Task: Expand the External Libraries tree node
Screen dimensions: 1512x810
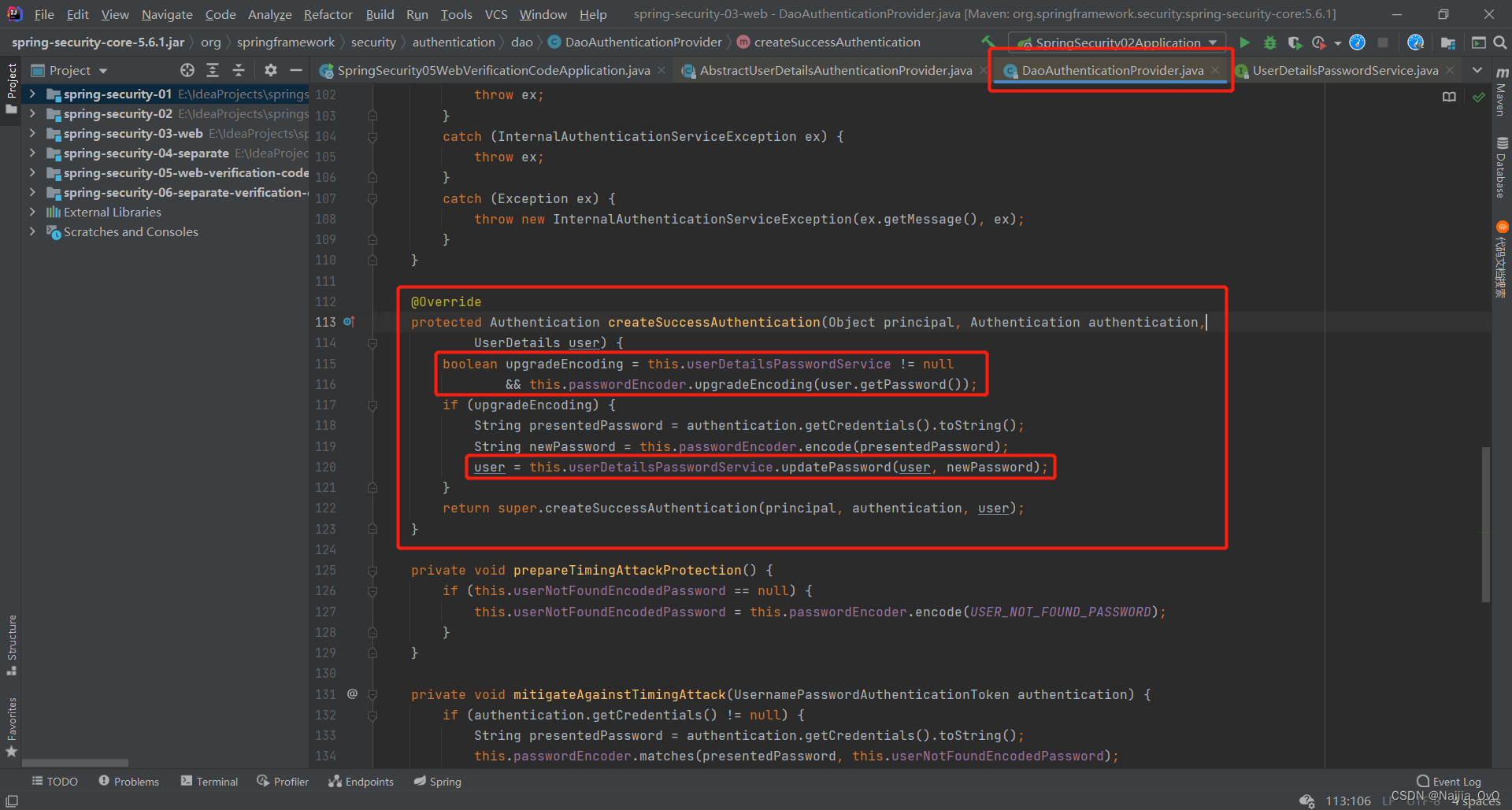Action: [32, 212]
